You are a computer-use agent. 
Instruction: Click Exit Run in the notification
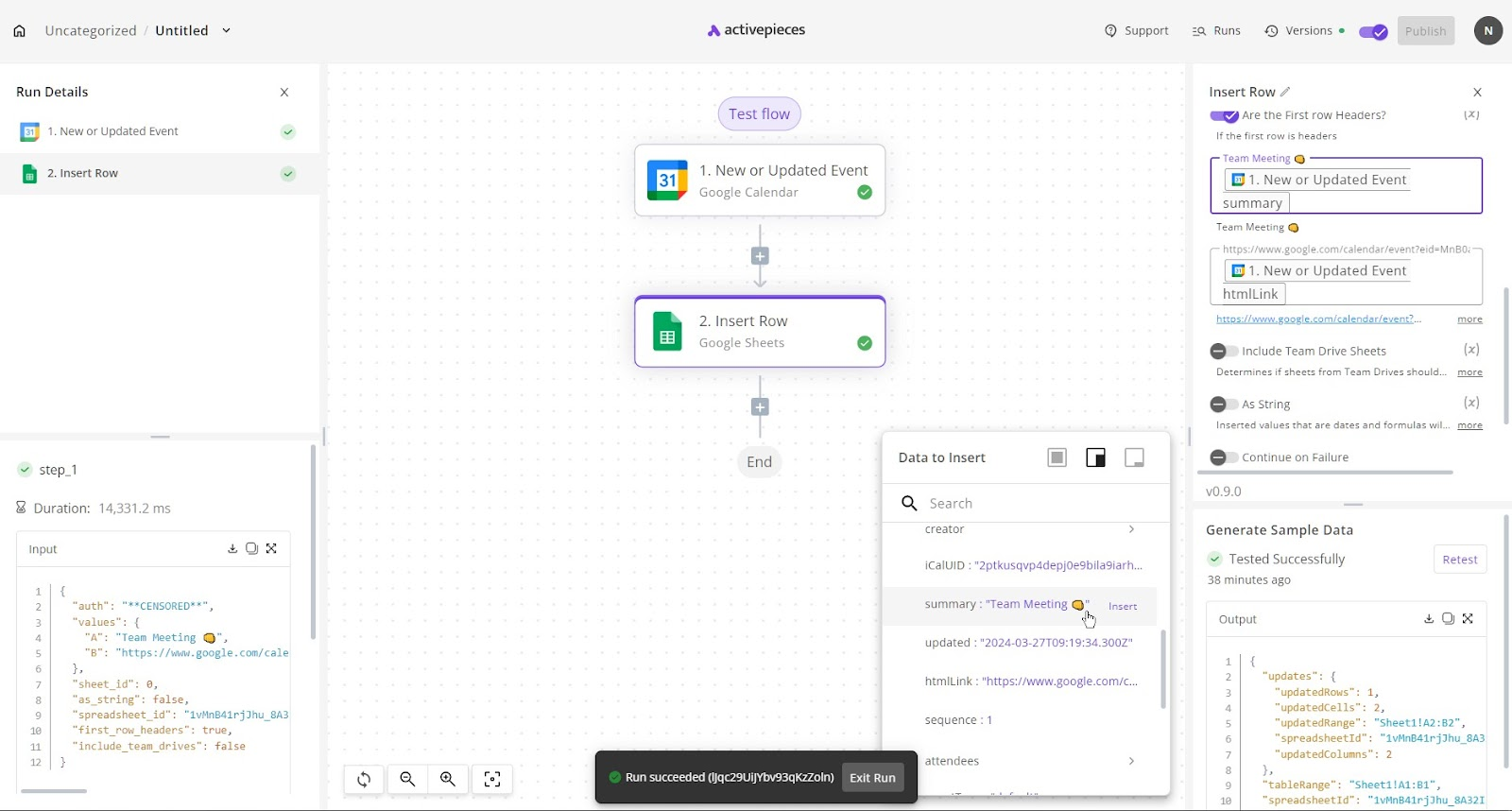tap(872, 778)
